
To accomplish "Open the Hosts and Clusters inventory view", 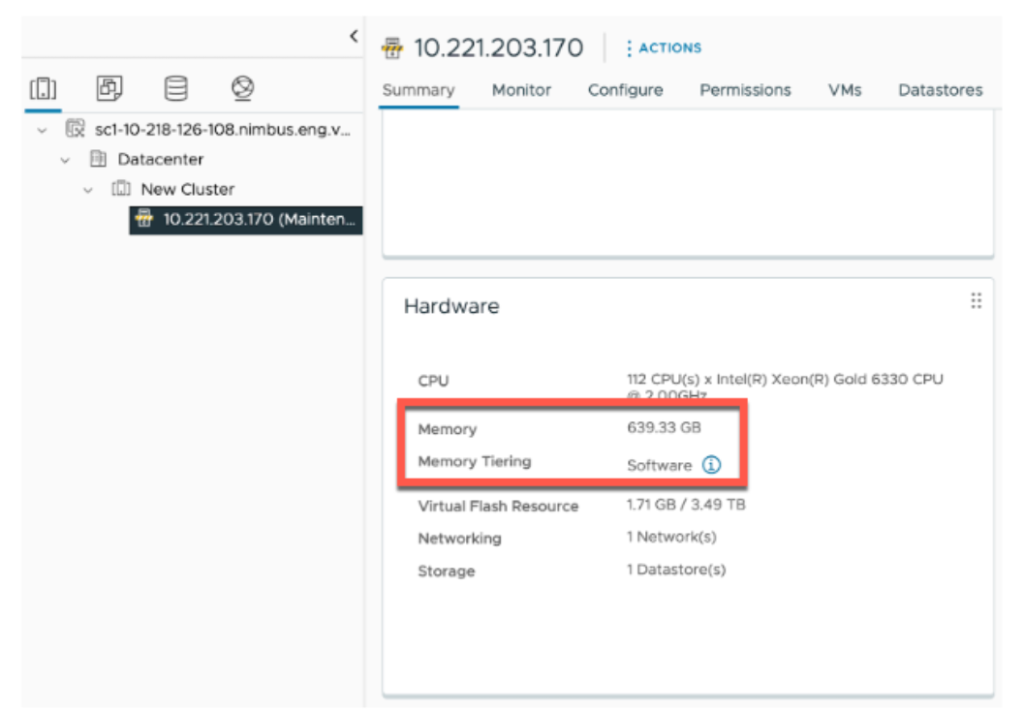I will [x=42, y=91].
